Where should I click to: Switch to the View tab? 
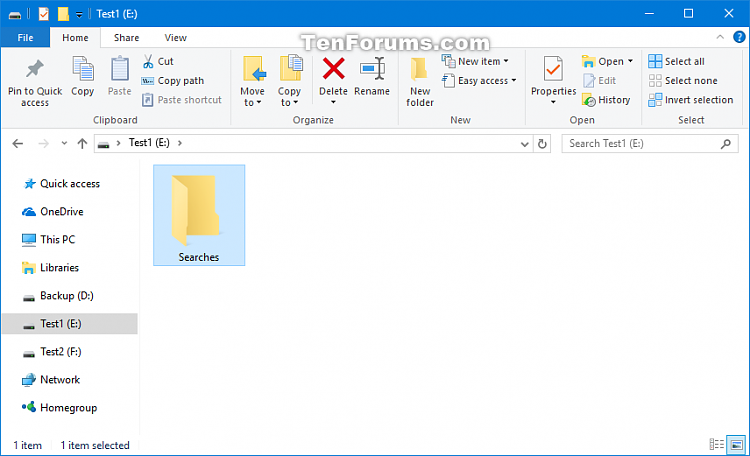tap(176, 37)
